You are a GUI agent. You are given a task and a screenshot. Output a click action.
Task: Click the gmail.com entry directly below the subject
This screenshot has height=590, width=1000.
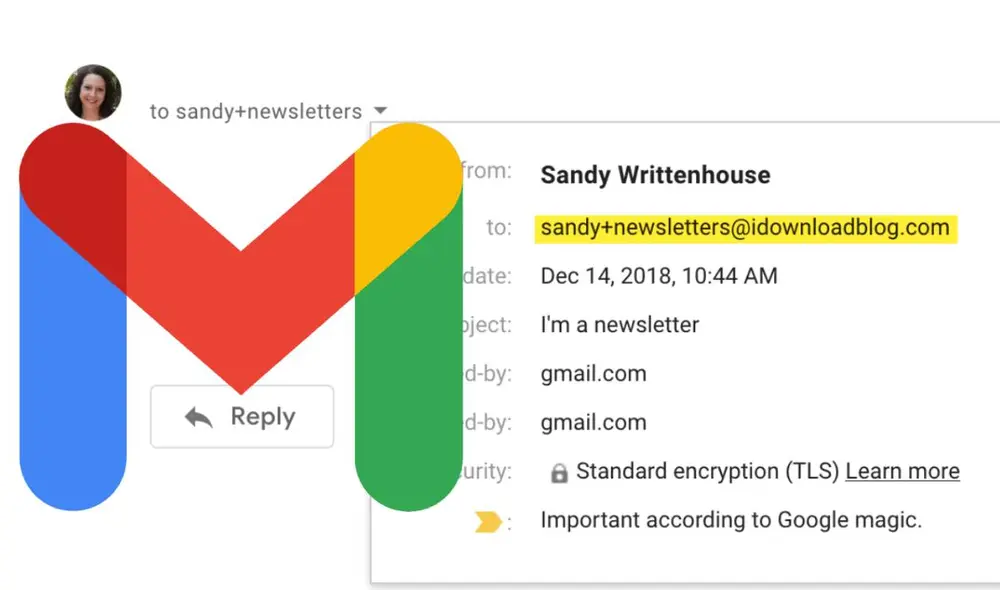593,374
